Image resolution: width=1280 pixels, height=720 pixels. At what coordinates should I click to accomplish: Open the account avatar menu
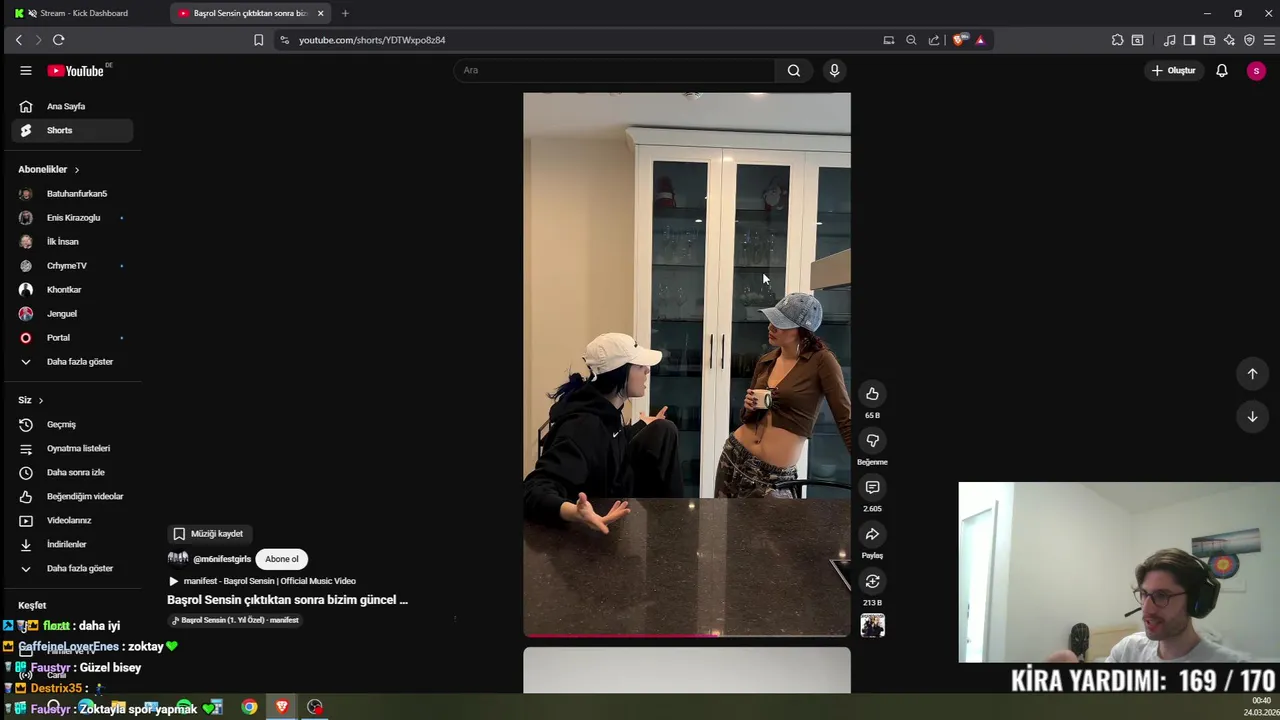[1256, 71]
